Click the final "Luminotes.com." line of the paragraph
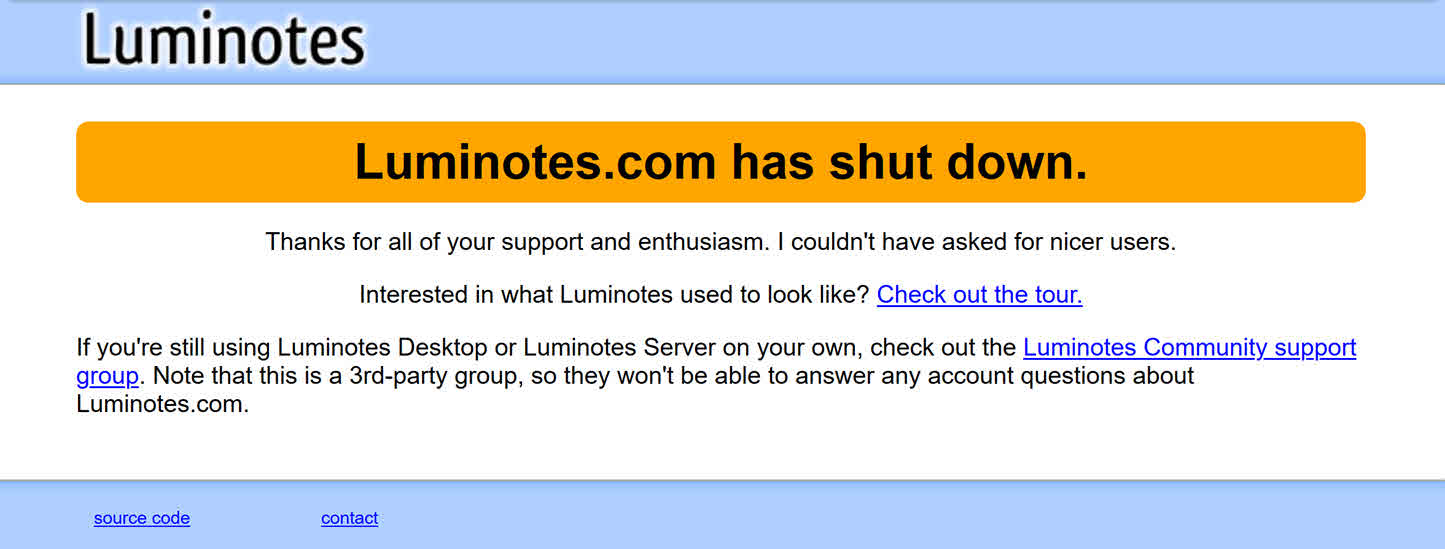The height and width of the screenshot is (549, 1445). [x=162, y=405]
